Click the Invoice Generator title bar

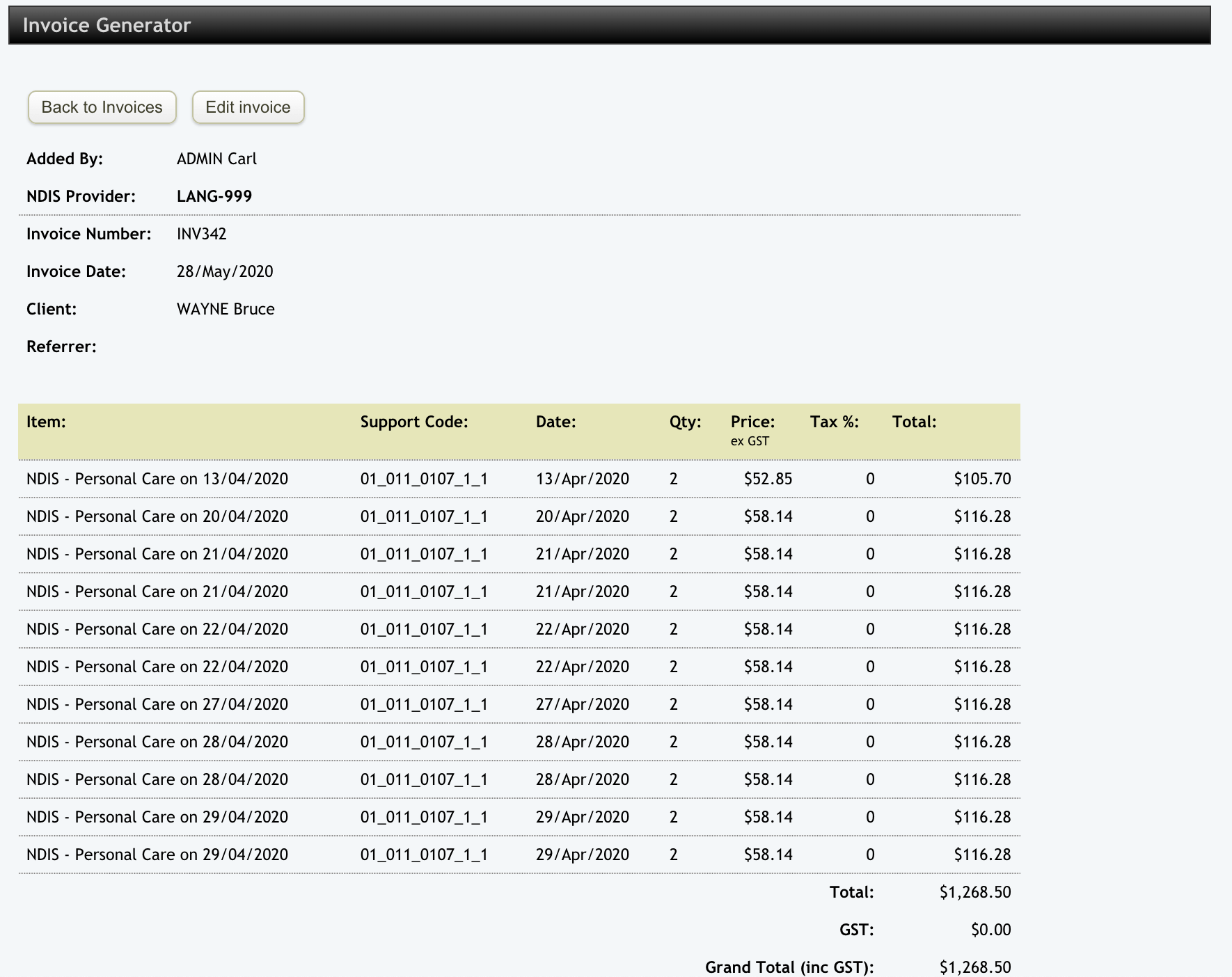pyautogui.click(x=108, y=25)
